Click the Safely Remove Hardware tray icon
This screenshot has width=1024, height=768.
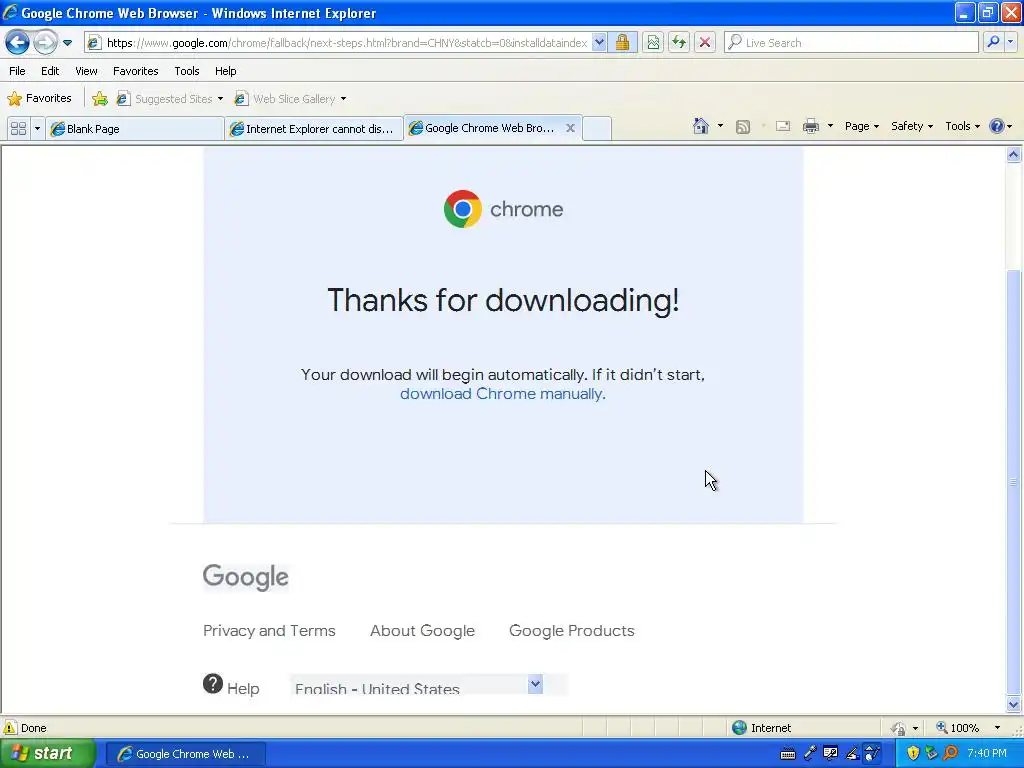pos(932,754)
